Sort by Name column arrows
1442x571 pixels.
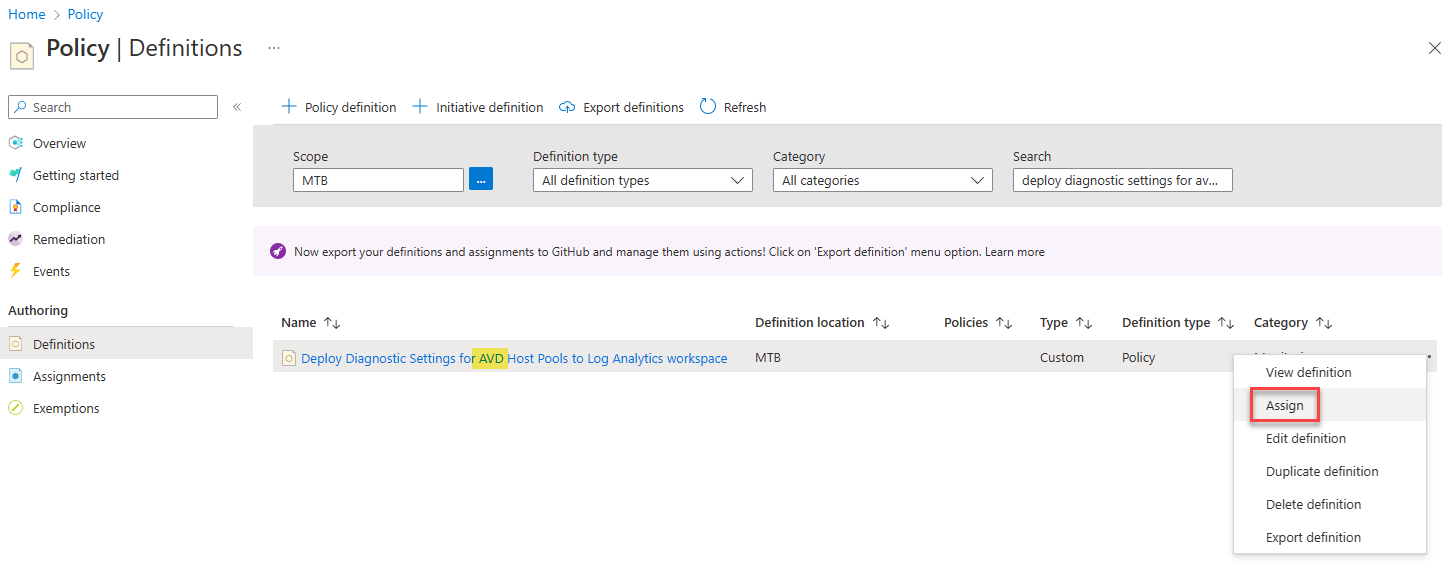(332, 323)
